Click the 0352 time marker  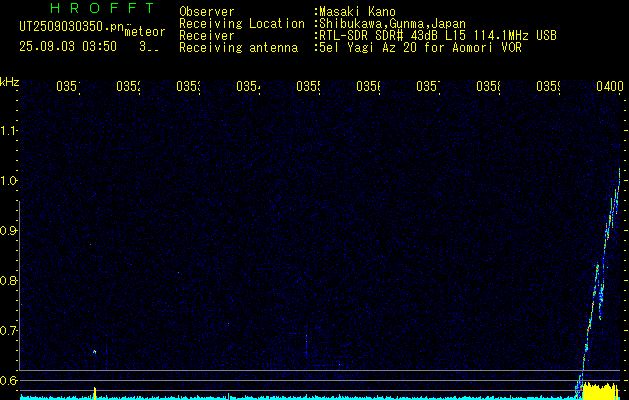pyautogui.click(x=128, y=86)
